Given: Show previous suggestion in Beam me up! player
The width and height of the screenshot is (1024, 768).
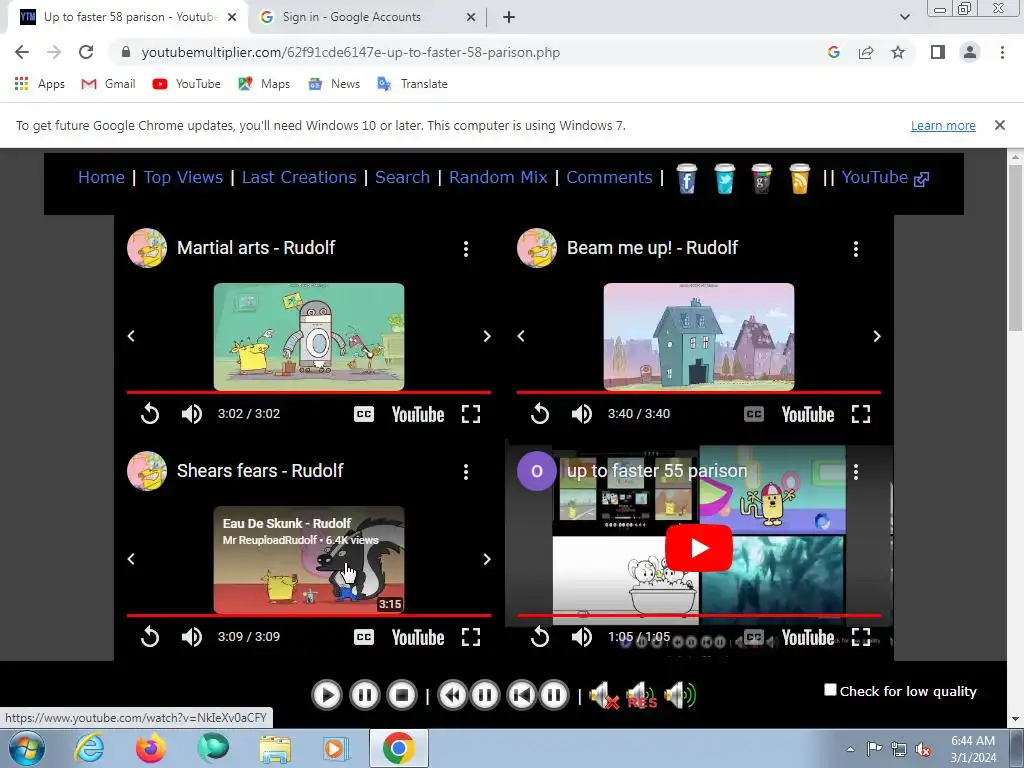Looking at the screenshot, I should pos(521,336).
